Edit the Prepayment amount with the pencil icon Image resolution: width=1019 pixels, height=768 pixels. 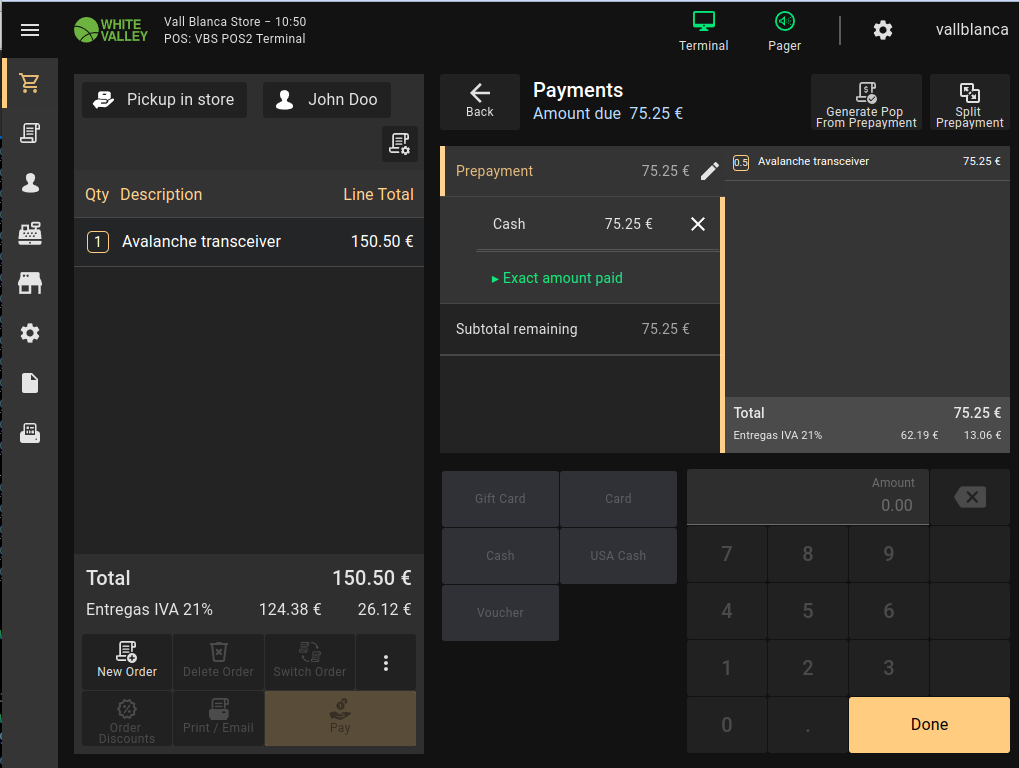[x=709, y=171]
